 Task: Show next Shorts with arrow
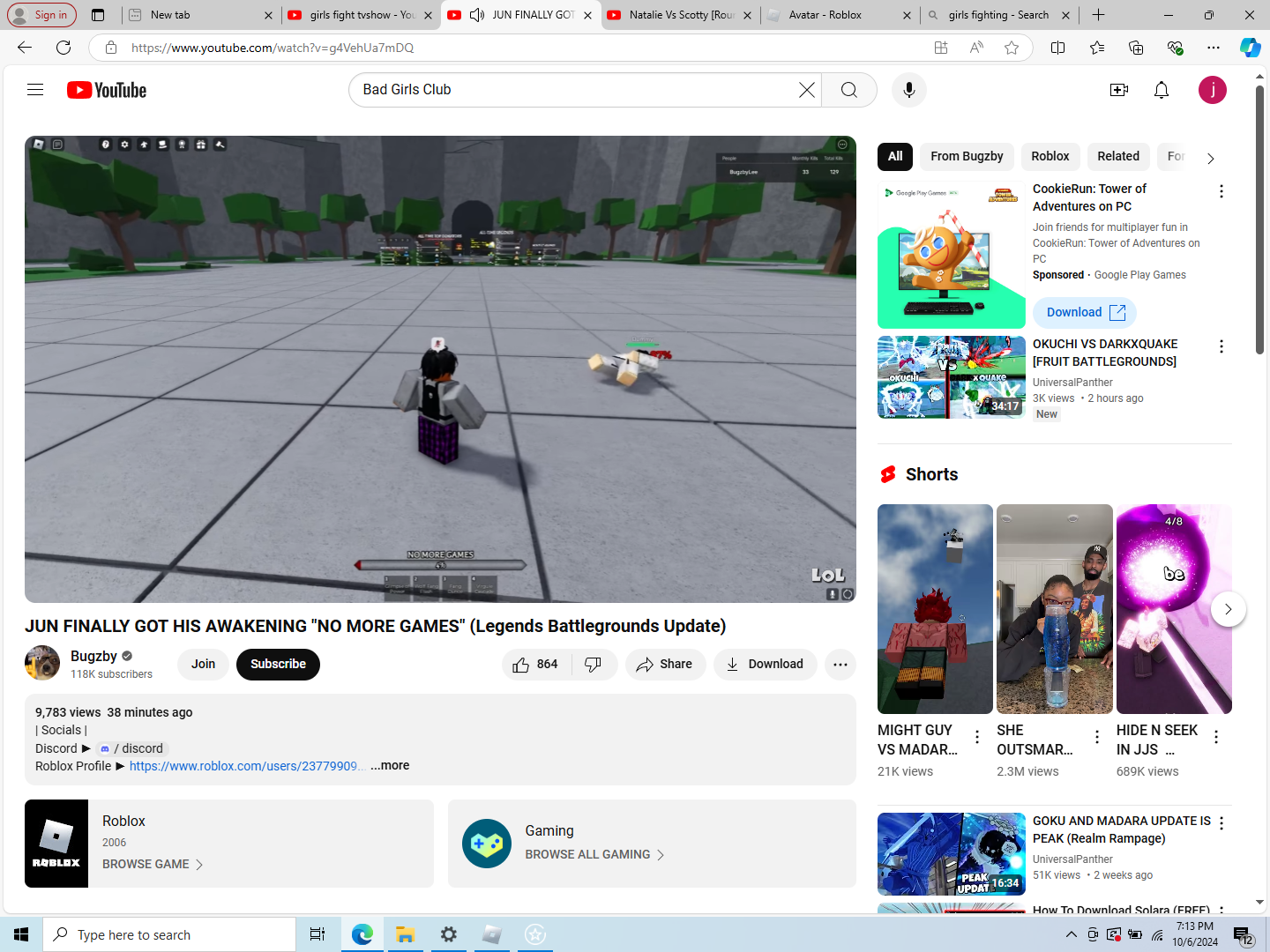(x=1228, y=609)
